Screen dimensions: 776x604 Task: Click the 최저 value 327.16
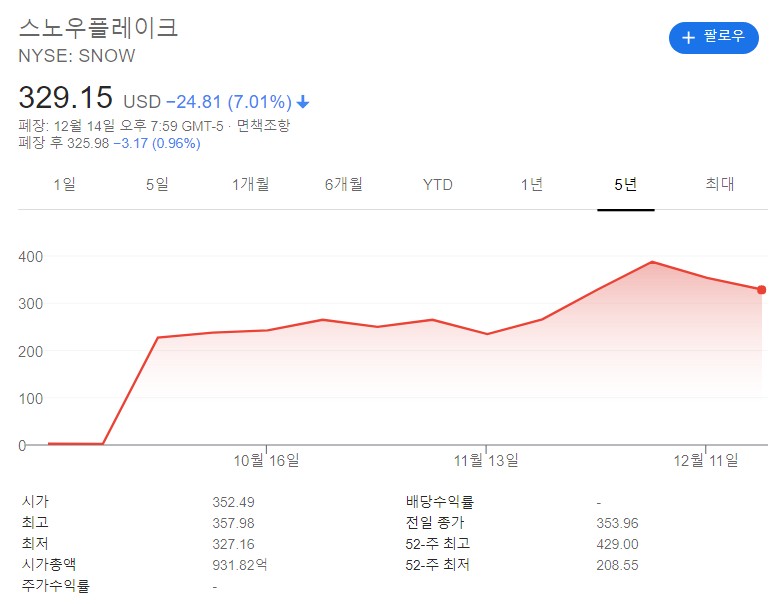(234, 544)
